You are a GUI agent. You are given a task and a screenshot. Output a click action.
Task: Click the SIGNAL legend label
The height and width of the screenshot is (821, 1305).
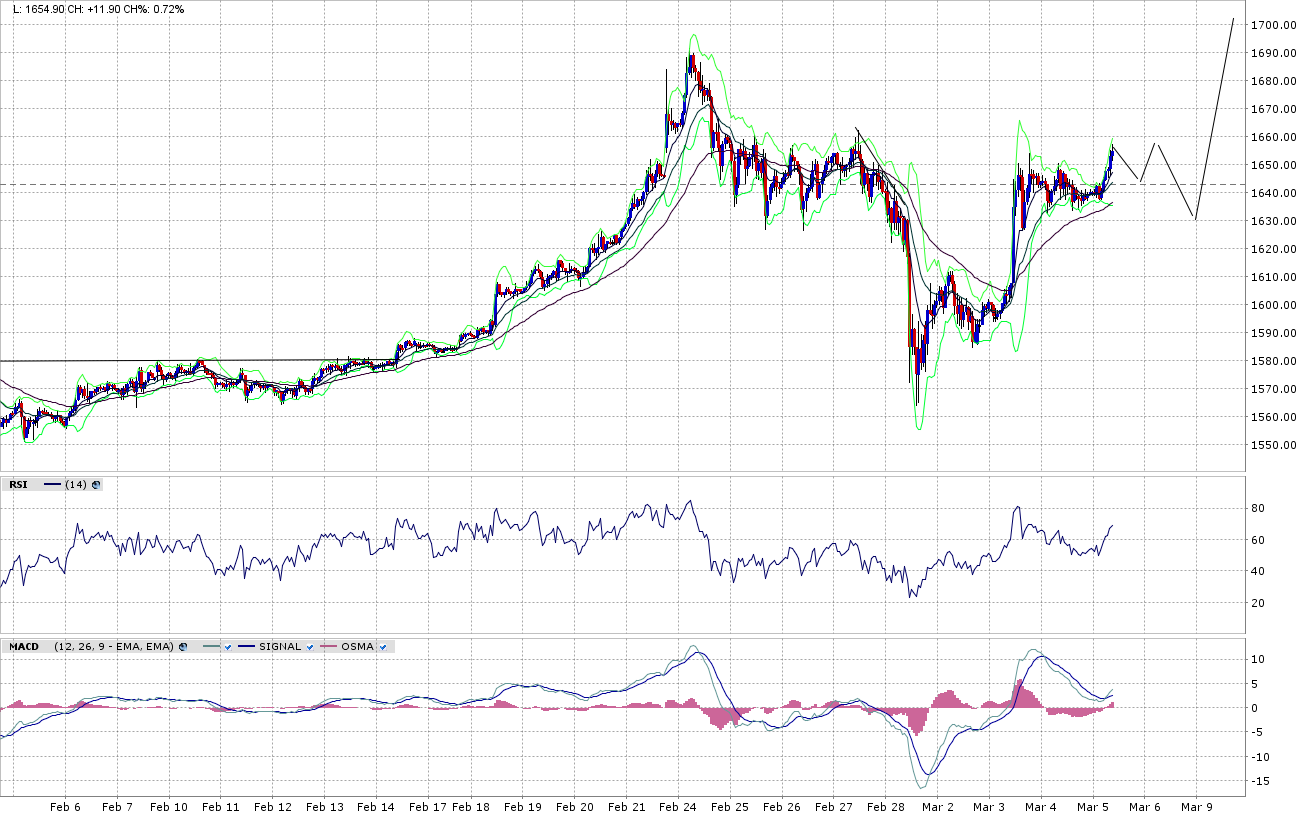pyautogui.click(x=280, y=647)
